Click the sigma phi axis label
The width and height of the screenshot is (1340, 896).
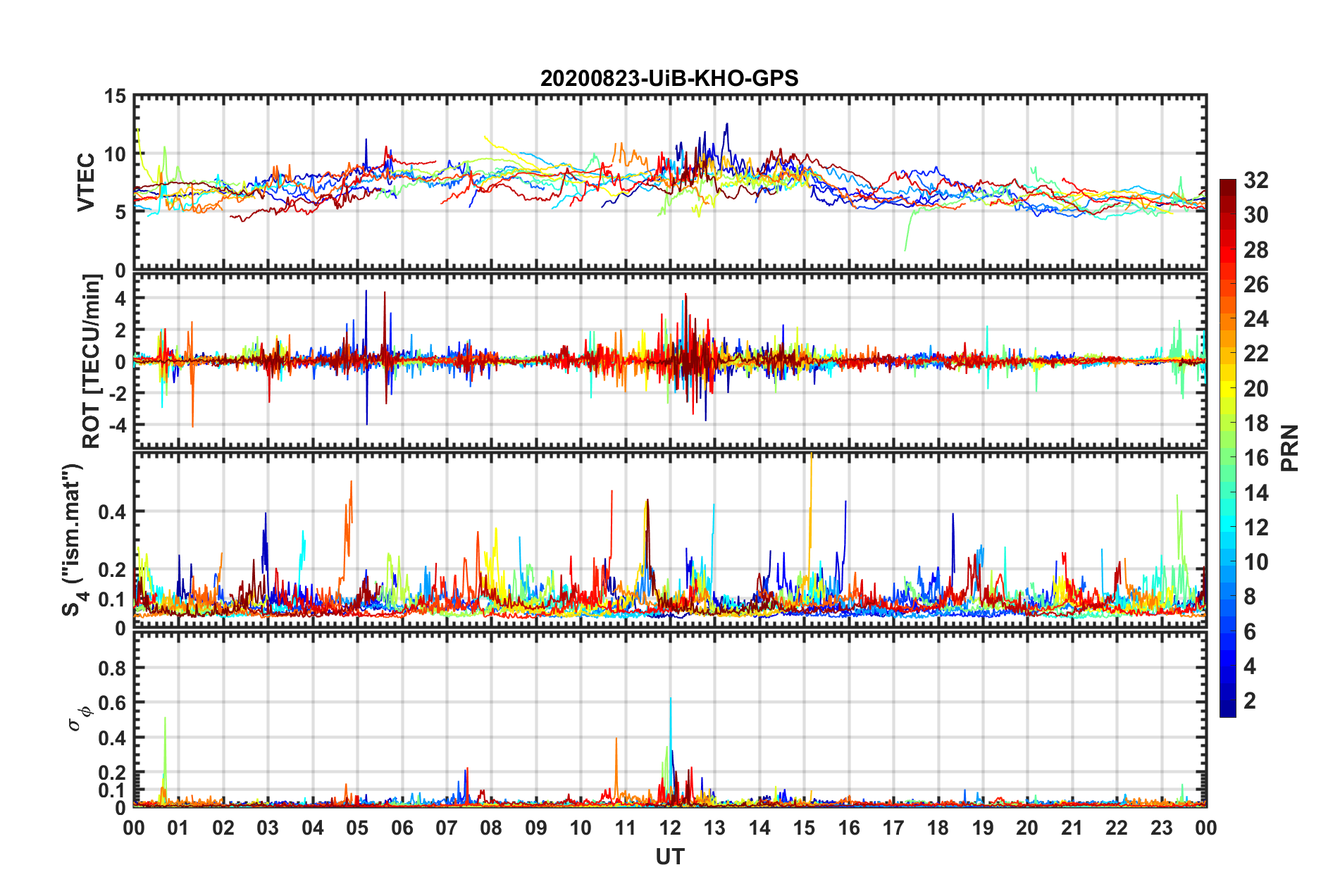click(80, 718)
